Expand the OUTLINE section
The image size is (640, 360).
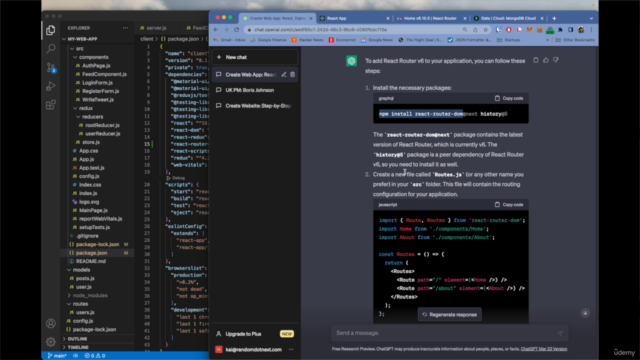point(78,339)
